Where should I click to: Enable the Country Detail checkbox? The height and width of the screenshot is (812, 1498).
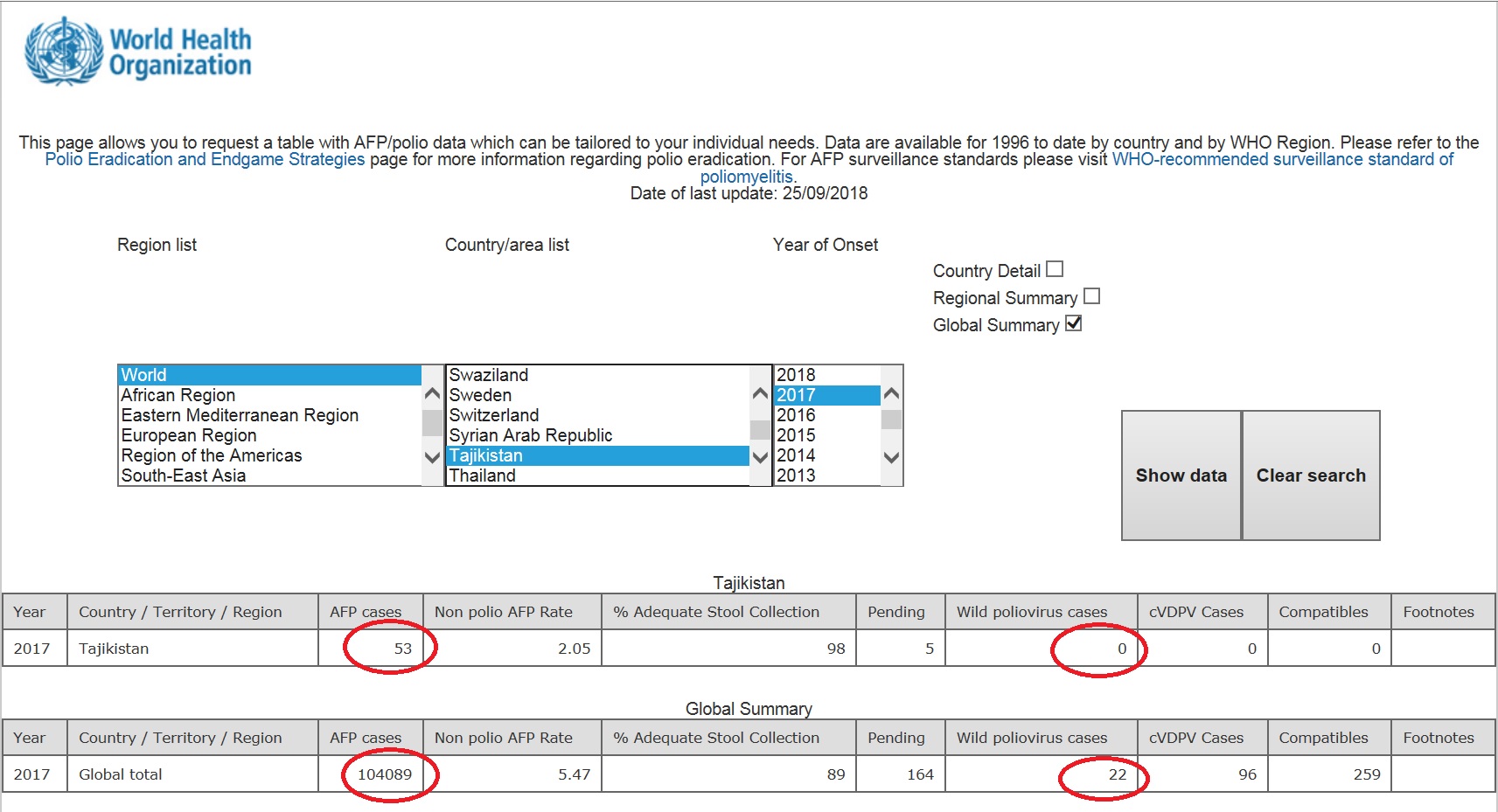coord(1055,269)
